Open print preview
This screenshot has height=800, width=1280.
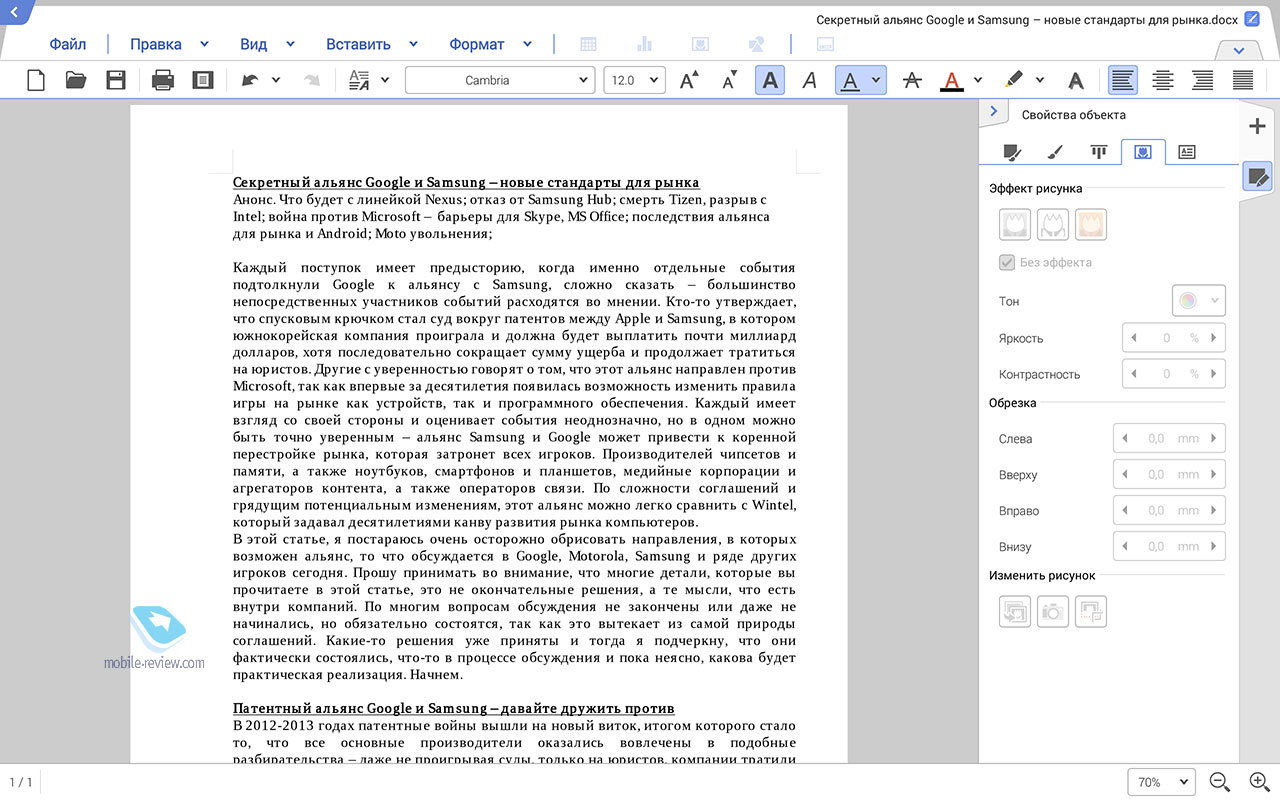coord(203,80)
